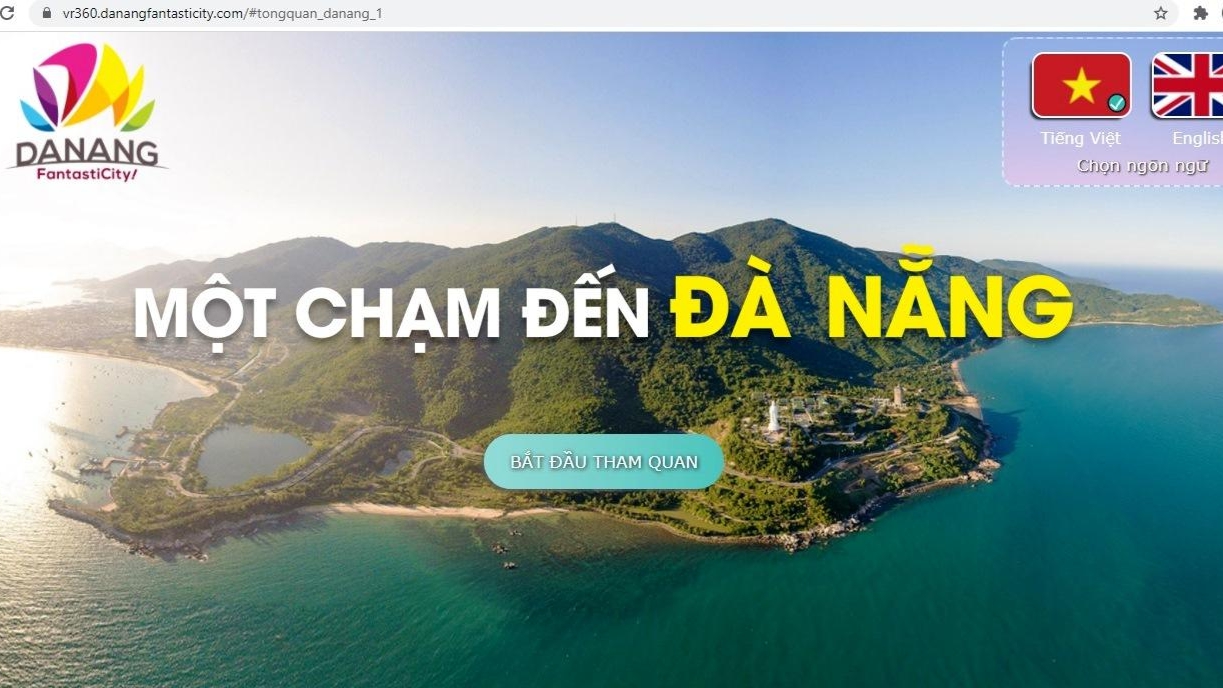Bookmark this page with the star icon

(1161, 13)
